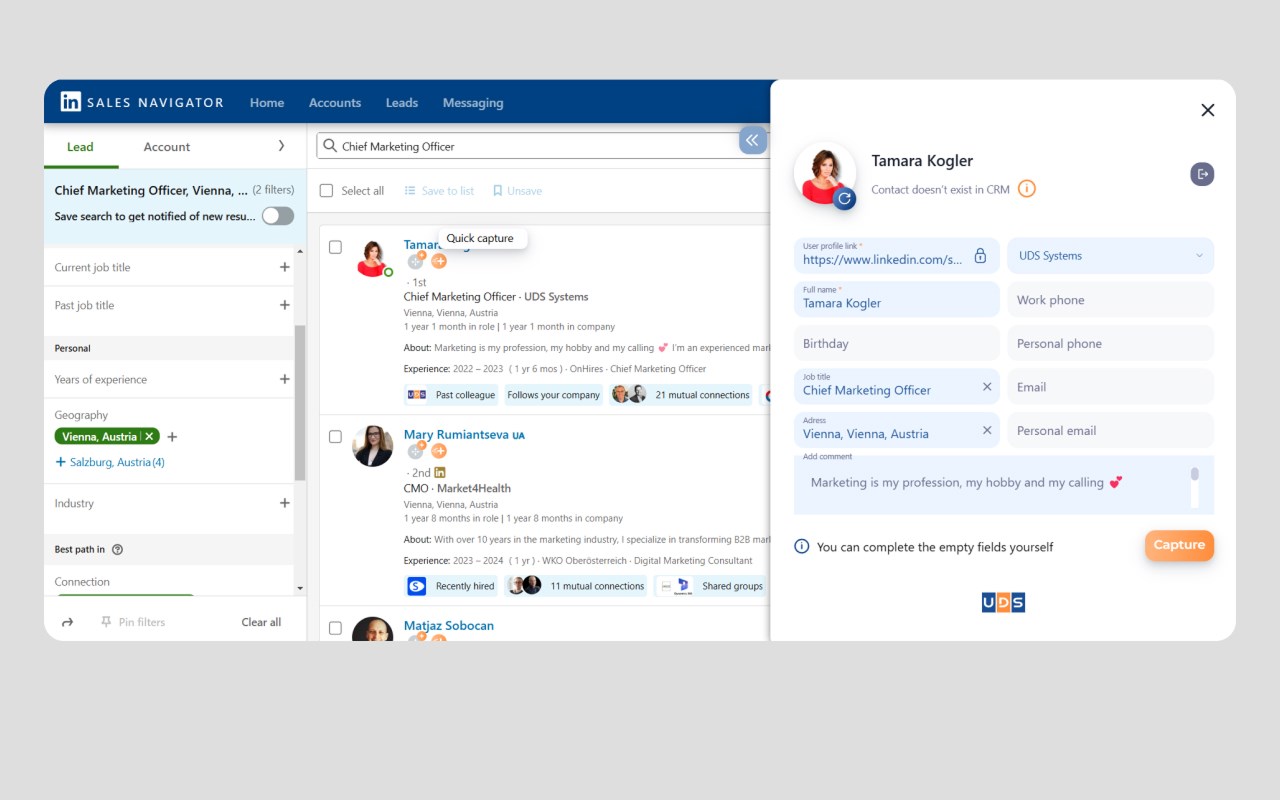Collapse the side panel with double-chevron button
The image size is (1280, 800).
tap(753, 140)
